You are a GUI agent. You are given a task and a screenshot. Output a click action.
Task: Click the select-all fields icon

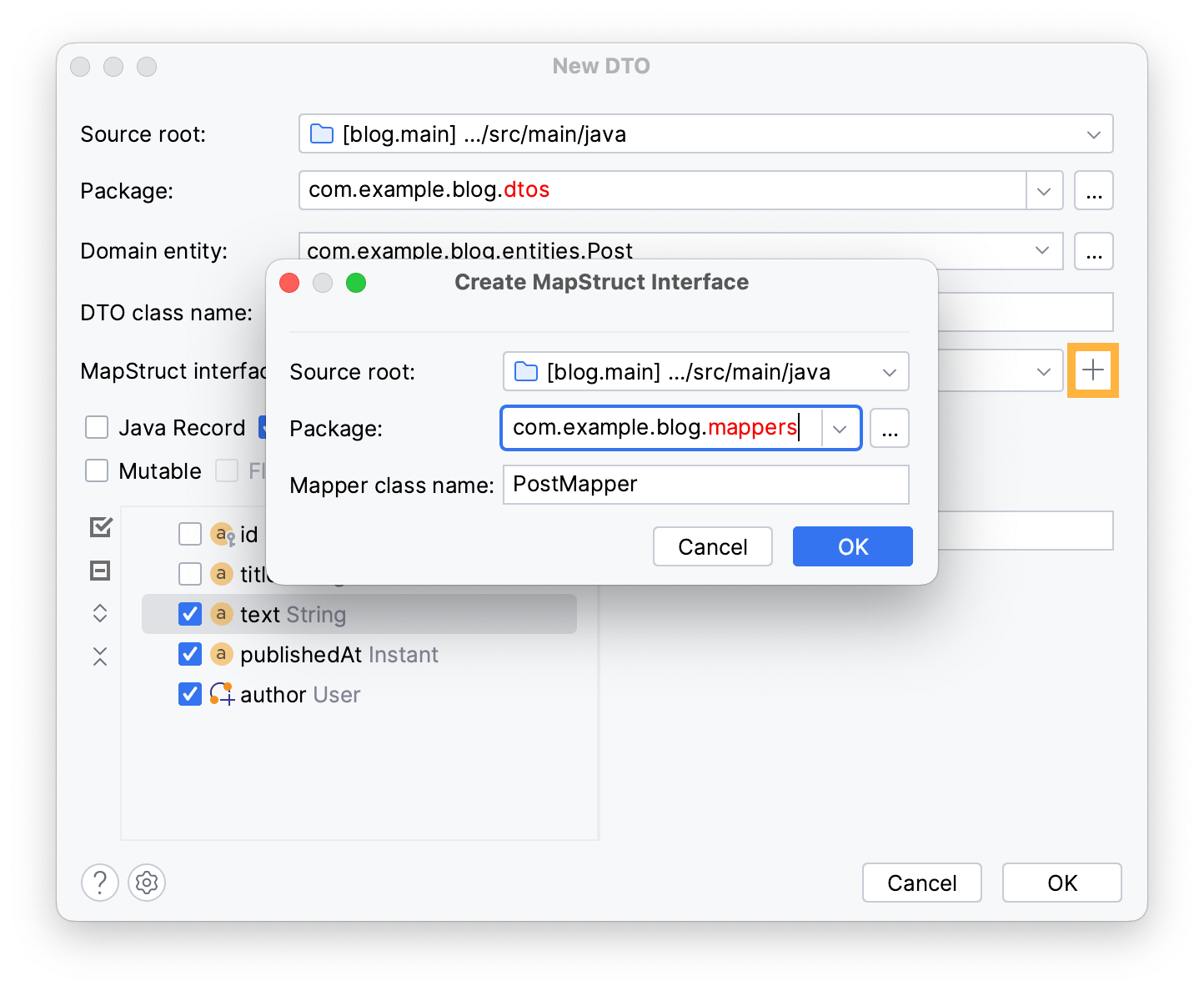tap(99, 527)
